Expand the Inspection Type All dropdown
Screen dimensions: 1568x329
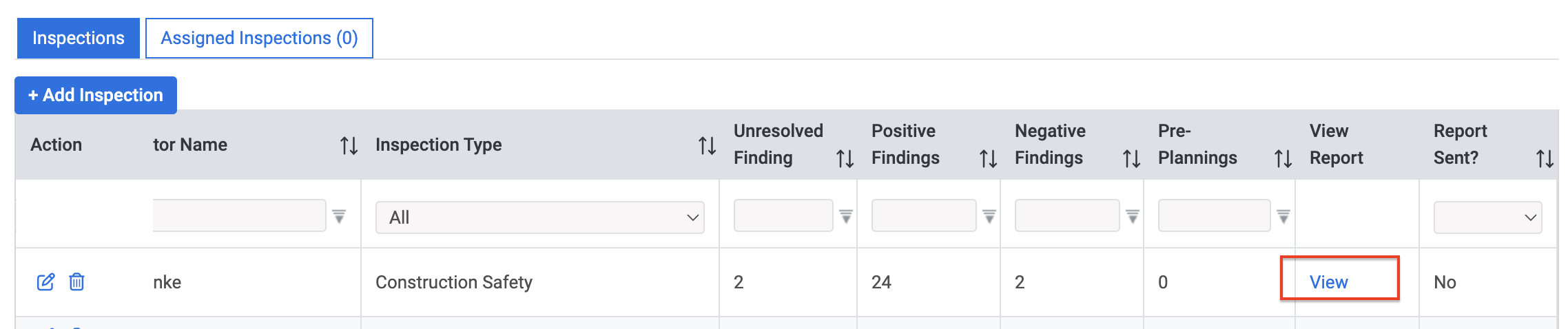[x=540, y=217]
